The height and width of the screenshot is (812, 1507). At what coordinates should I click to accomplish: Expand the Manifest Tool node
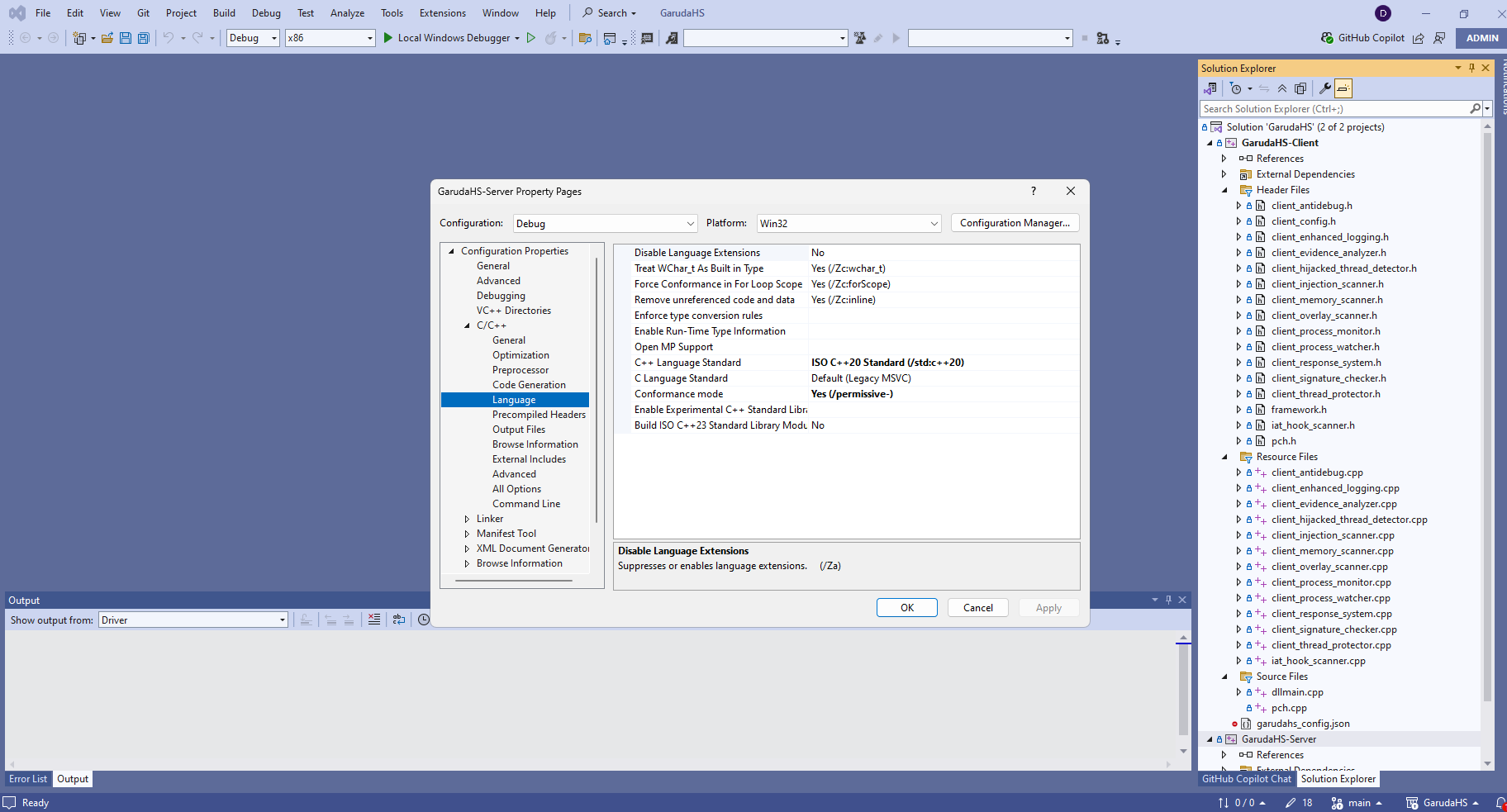pos(467,534)
